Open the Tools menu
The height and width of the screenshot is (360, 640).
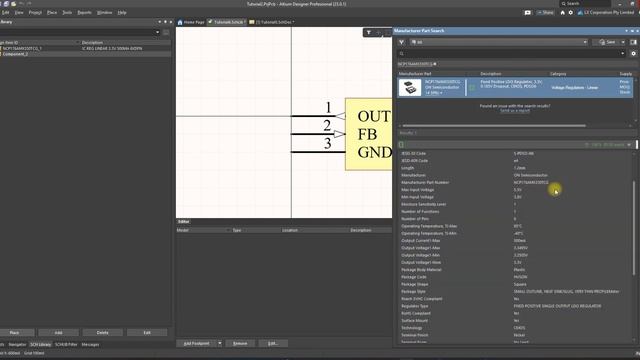click(x=67, y=13)
